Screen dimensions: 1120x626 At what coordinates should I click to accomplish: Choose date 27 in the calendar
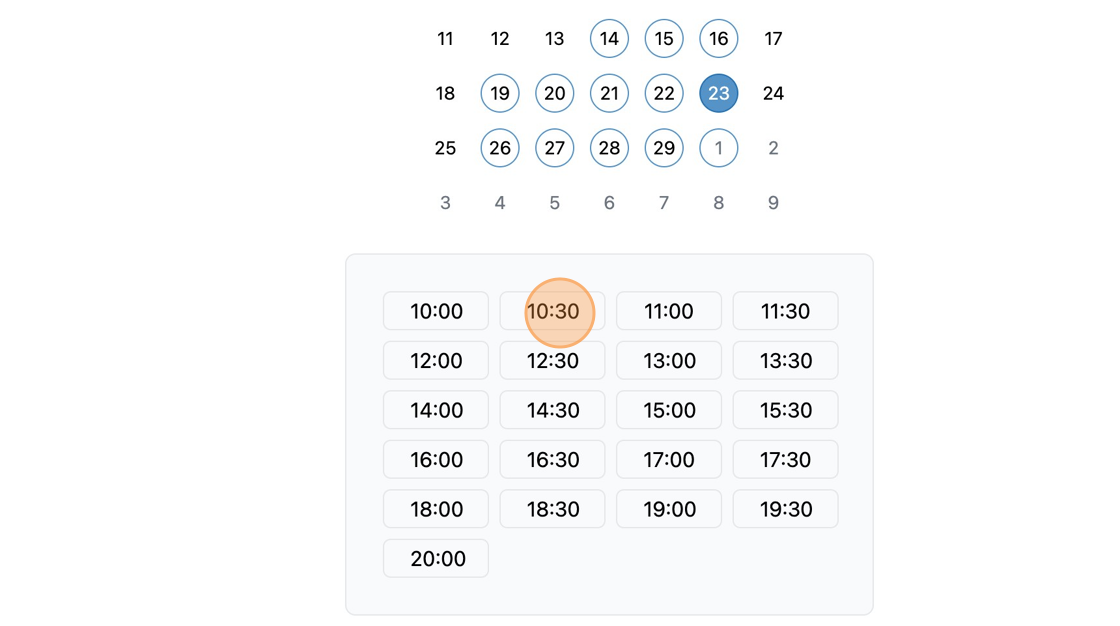pyautogui.click(x=554, y=148)
